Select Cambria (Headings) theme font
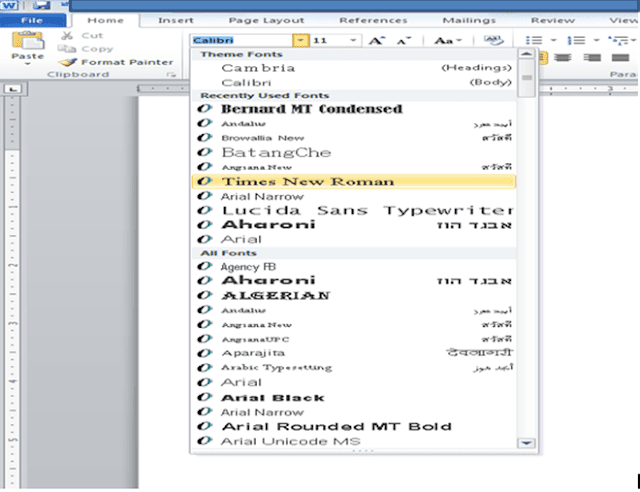Screen dimensions: 640x492 pyautogui.click(x=353, y=68)
